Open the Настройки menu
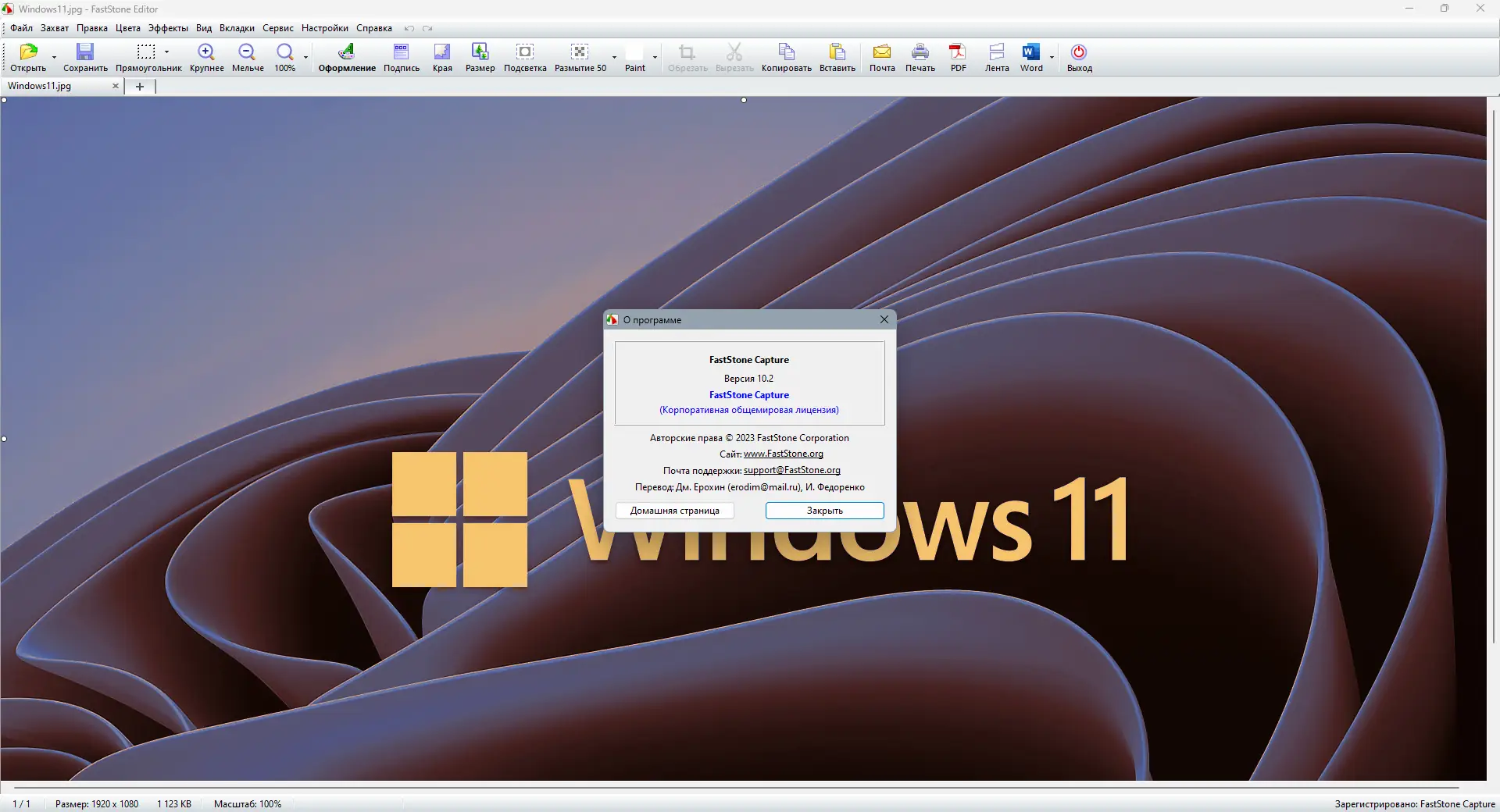 [x=325, y=28]
